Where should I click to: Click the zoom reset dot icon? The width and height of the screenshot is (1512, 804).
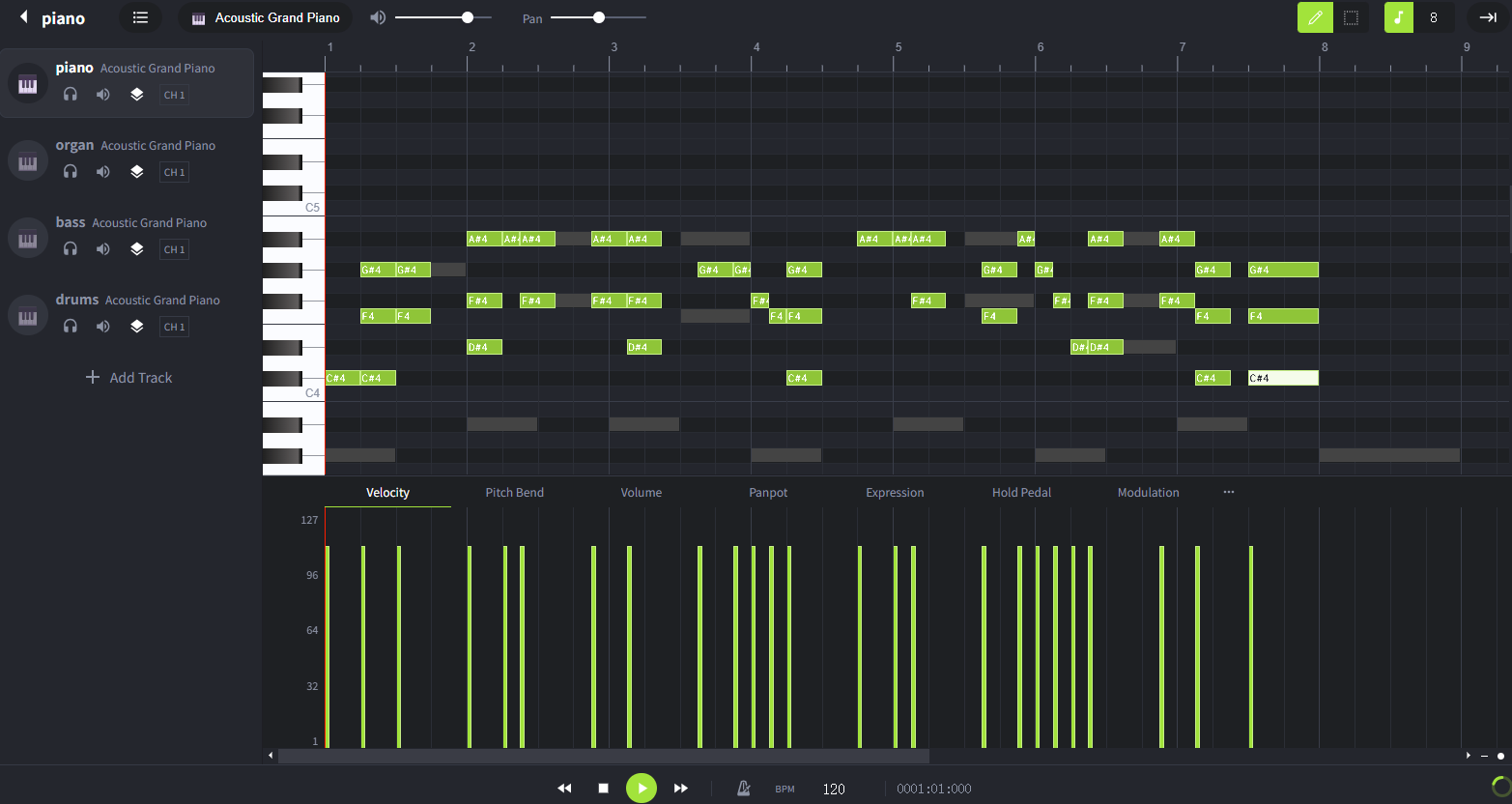[1500, 756]
